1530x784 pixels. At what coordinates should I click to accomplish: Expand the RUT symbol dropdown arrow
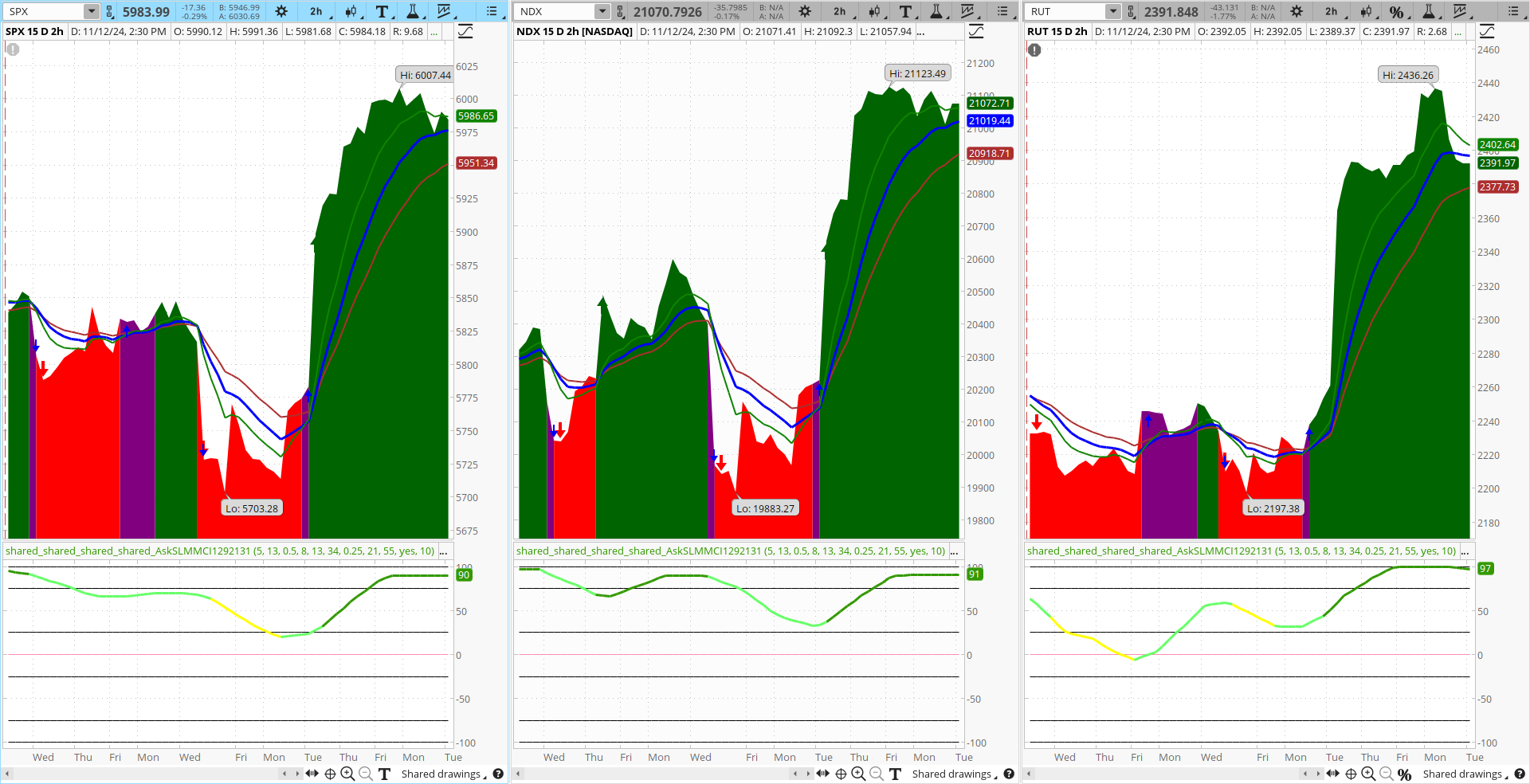click(1113, 11)
